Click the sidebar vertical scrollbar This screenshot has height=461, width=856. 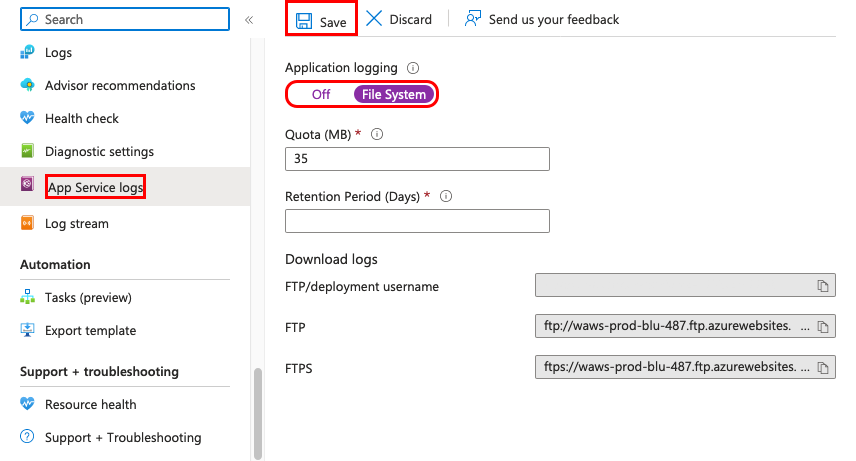coord(258,413)
